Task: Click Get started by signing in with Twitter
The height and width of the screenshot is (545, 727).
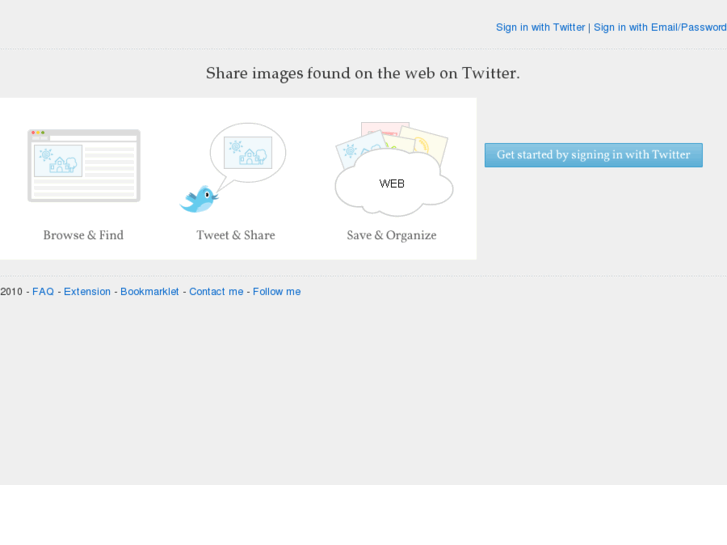Action: (593, 155)
